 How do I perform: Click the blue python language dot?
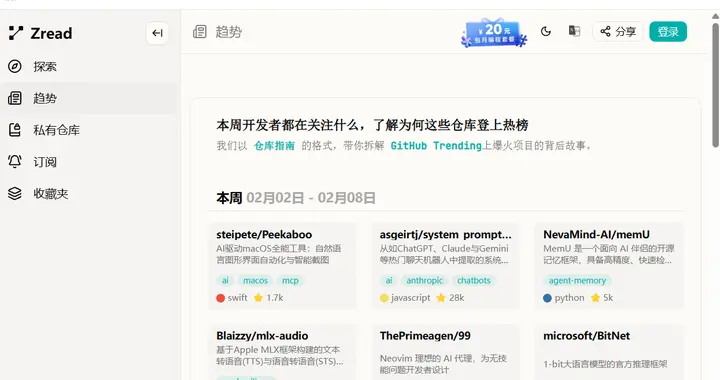tap(547, 298)
